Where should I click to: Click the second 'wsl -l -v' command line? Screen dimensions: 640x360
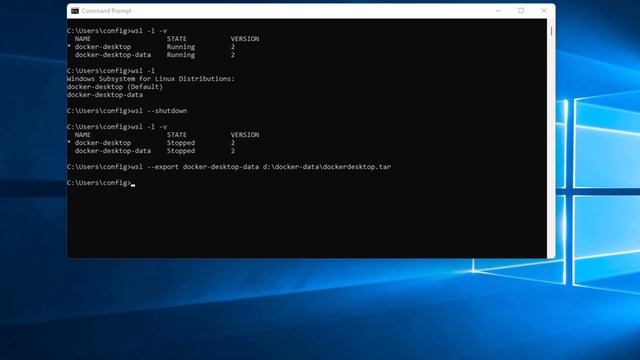tap(117, 127)
